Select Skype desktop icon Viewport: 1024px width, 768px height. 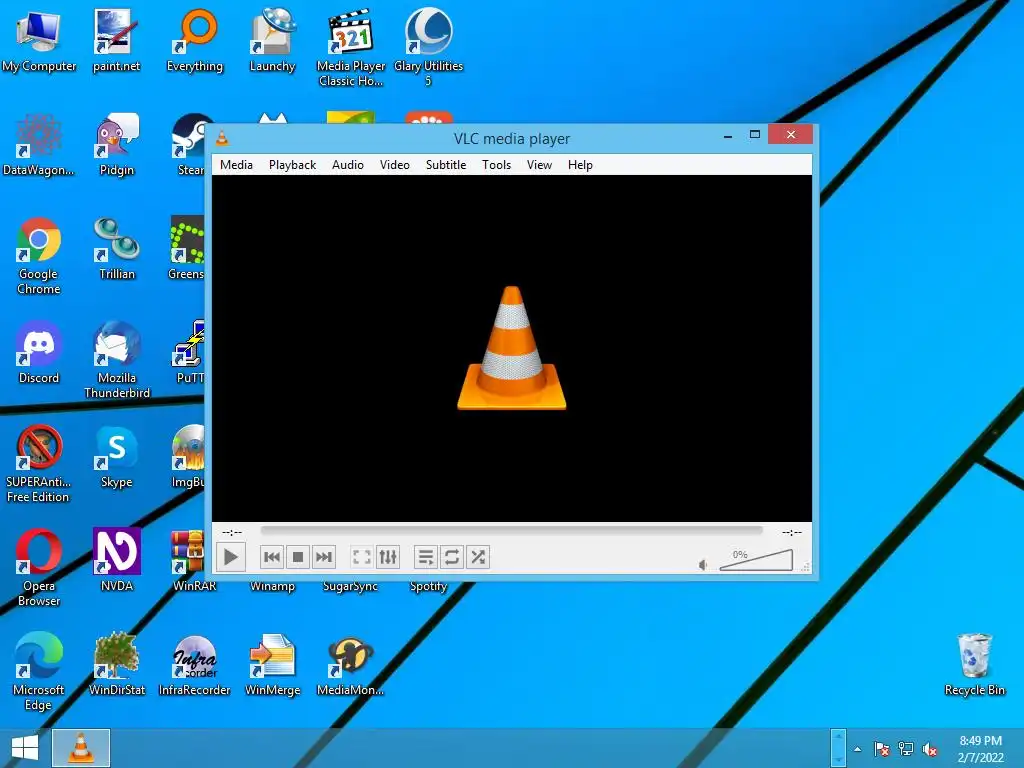coord(116,456)
